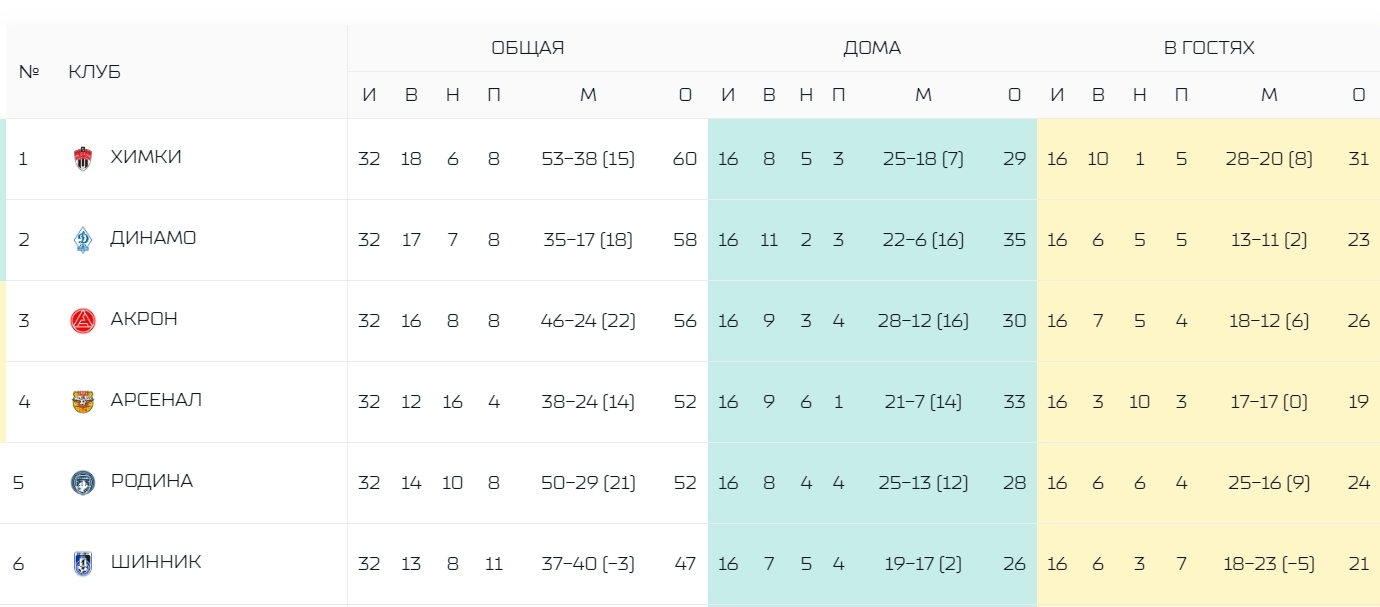Open the АКРОН club page
Image resolution: width=1380 pixels, height=607 pixels.
144,319
